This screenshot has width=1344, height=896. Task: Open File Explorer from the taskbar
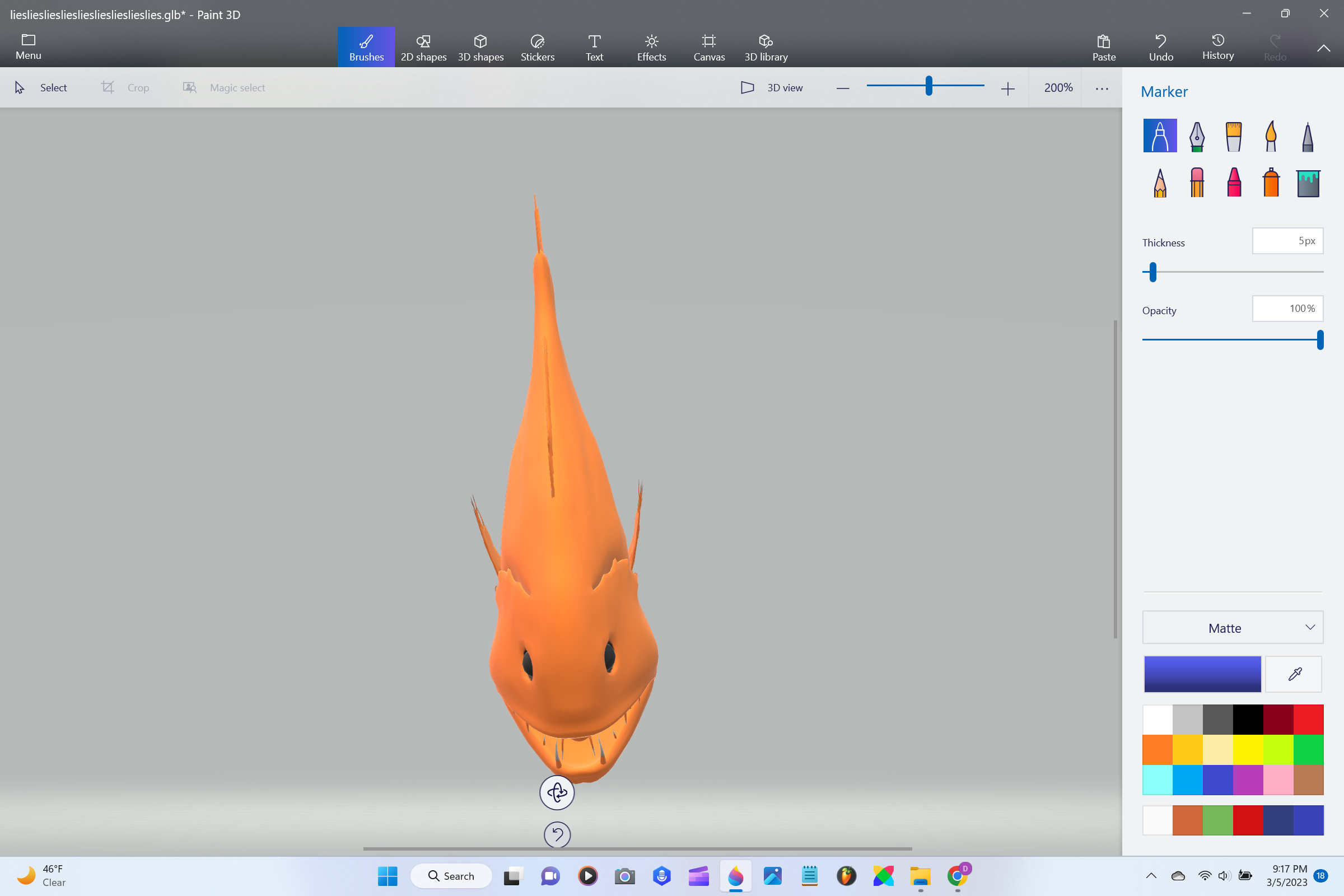pyautogui.click(x=920, y=876)
